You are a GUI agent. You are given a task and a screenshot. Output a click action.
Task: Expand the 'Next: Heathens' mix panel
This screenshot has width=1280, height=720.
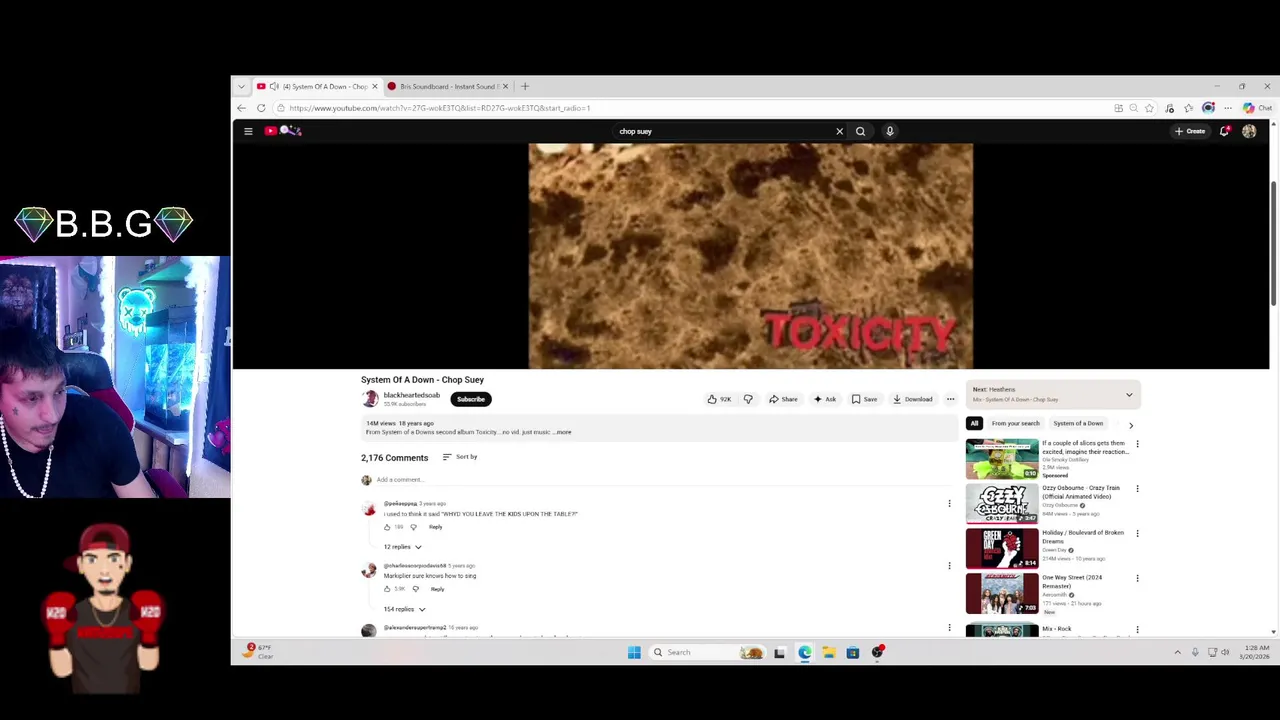click(x=1129, y=395)
